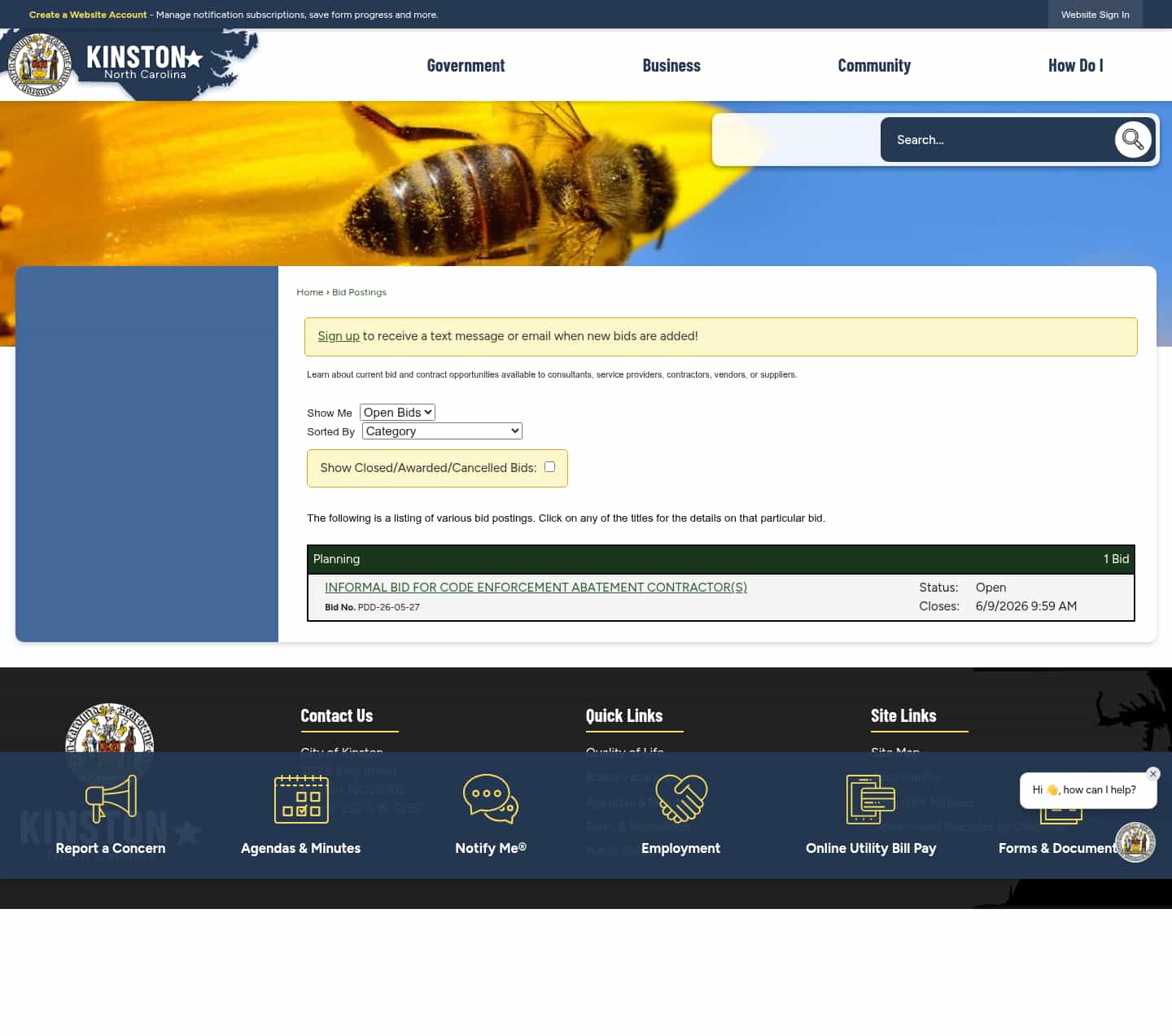The image size is (1172, 1036).
Task: Open Notify Me chat bubble icon
Action: pyautogui.click(x=491, y=798)
